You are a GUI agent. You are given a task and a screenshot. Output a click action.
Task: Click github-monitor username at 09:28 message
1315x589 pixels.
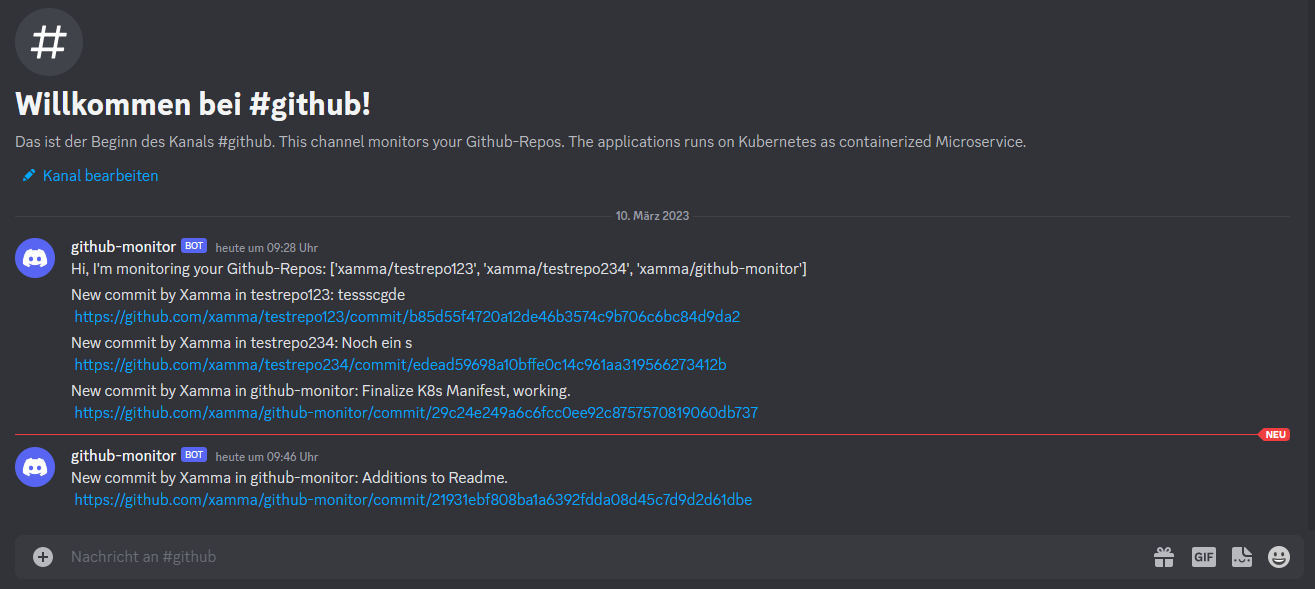[123, 246]
